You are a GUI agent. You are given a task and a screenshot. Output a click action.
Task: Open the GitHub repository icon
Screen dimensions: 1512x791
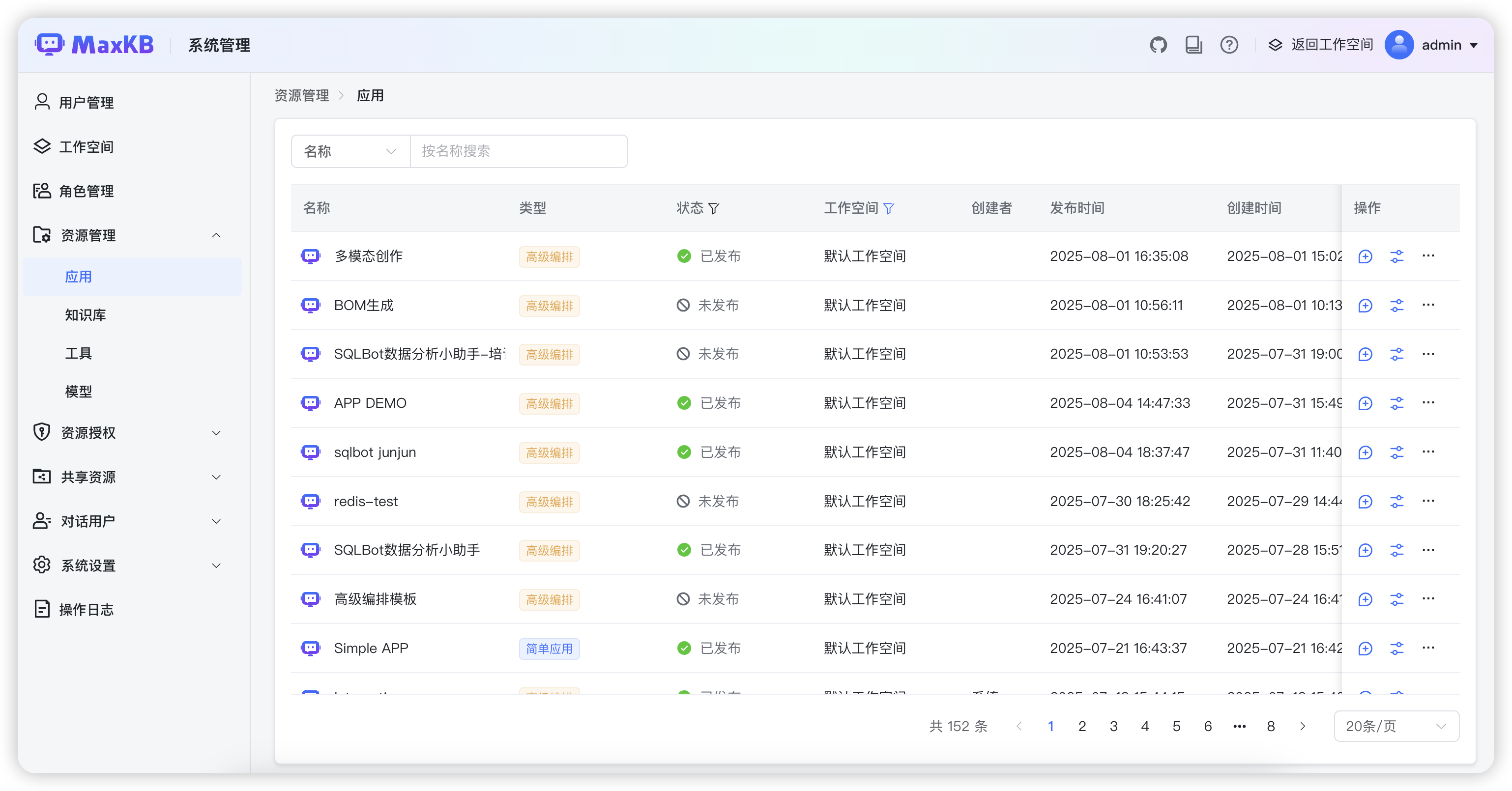[1158, 45]
